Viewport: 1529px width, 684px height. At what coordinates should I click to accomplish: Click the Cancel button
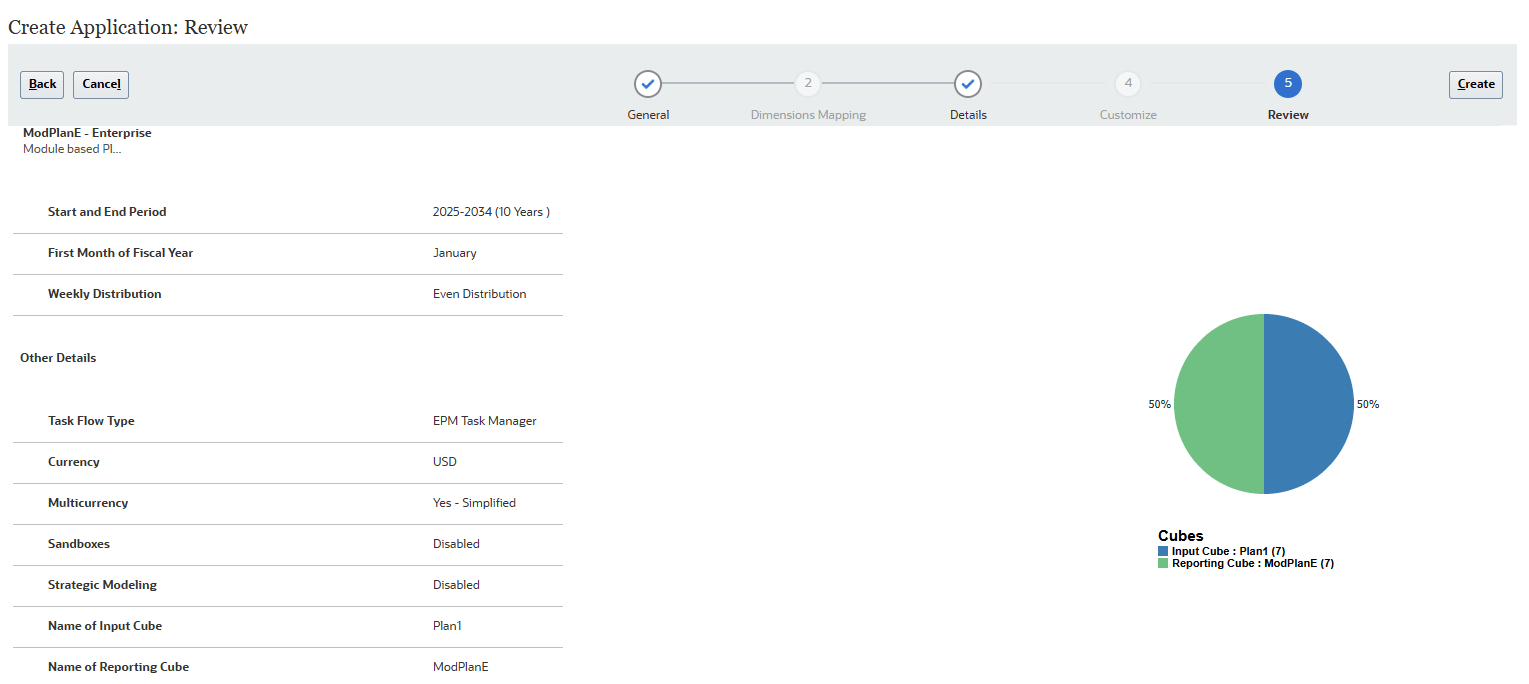[x=101, y=84]
